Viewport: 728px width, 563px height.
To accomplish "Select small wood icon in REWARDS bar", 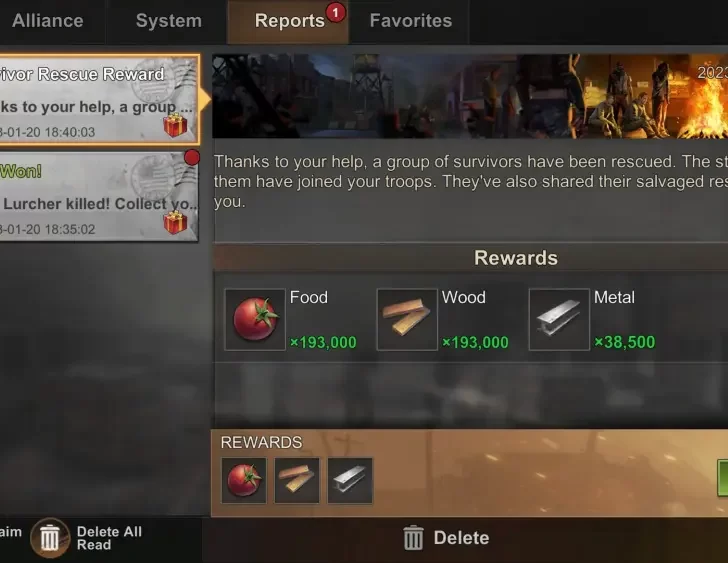I will (x=297, y=480).
